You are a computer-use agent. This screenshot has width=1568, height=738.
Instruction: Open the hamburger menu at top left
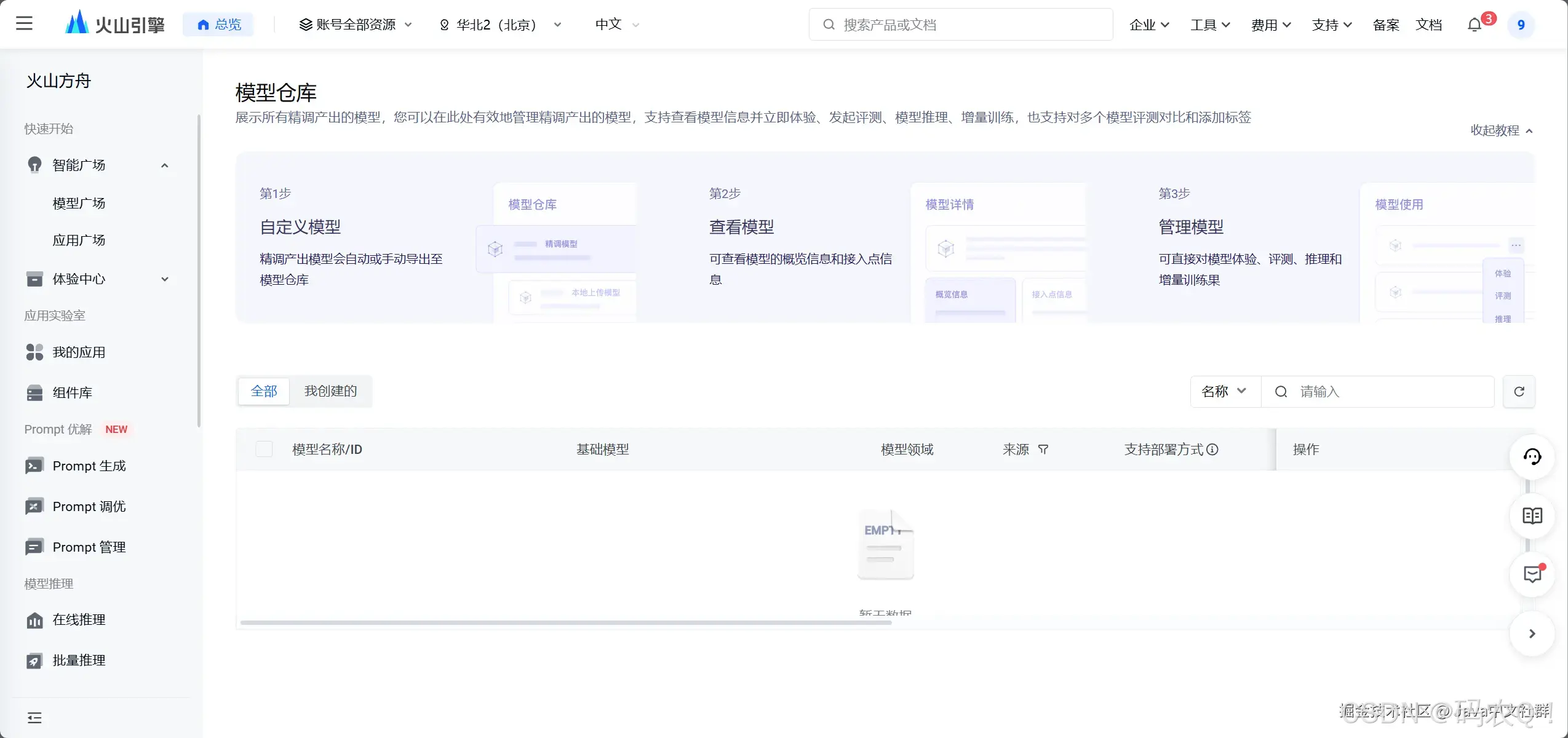pyautogui.click(x=24, y=24)
